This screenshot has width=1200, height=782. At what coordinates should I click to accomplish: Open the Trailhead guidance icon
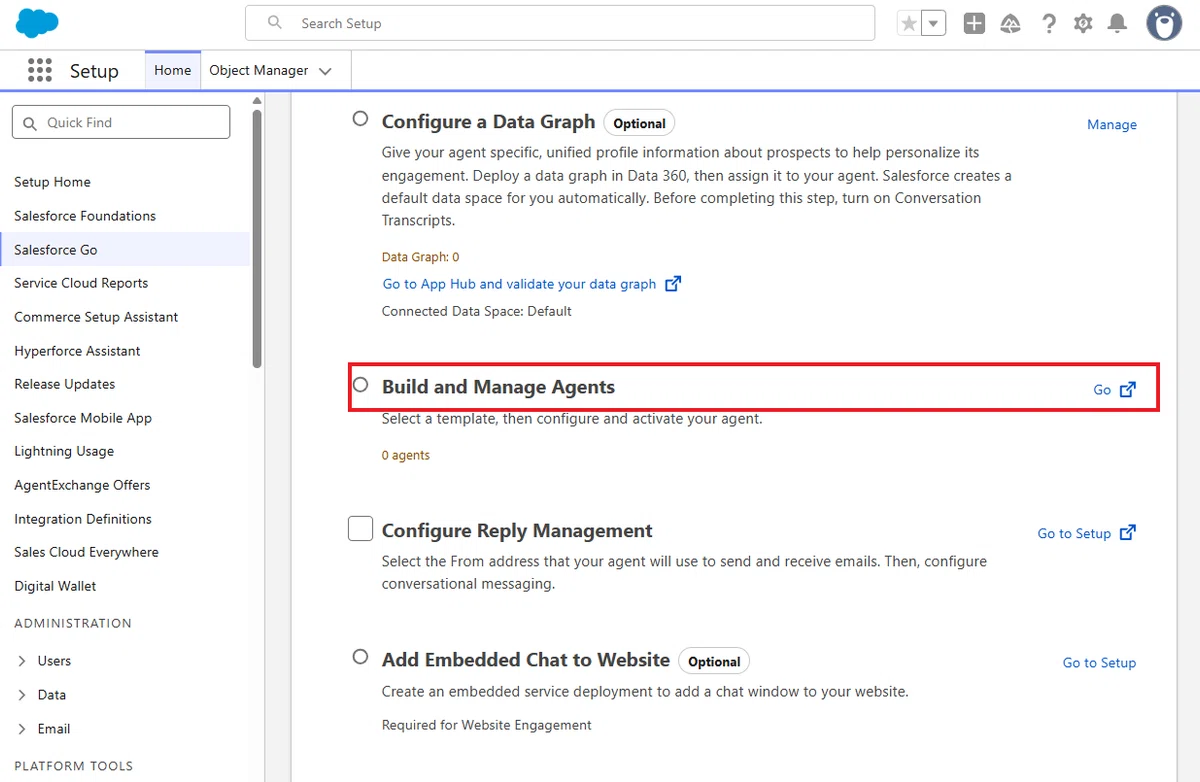pyautogui.click(x=1010, y=23)
